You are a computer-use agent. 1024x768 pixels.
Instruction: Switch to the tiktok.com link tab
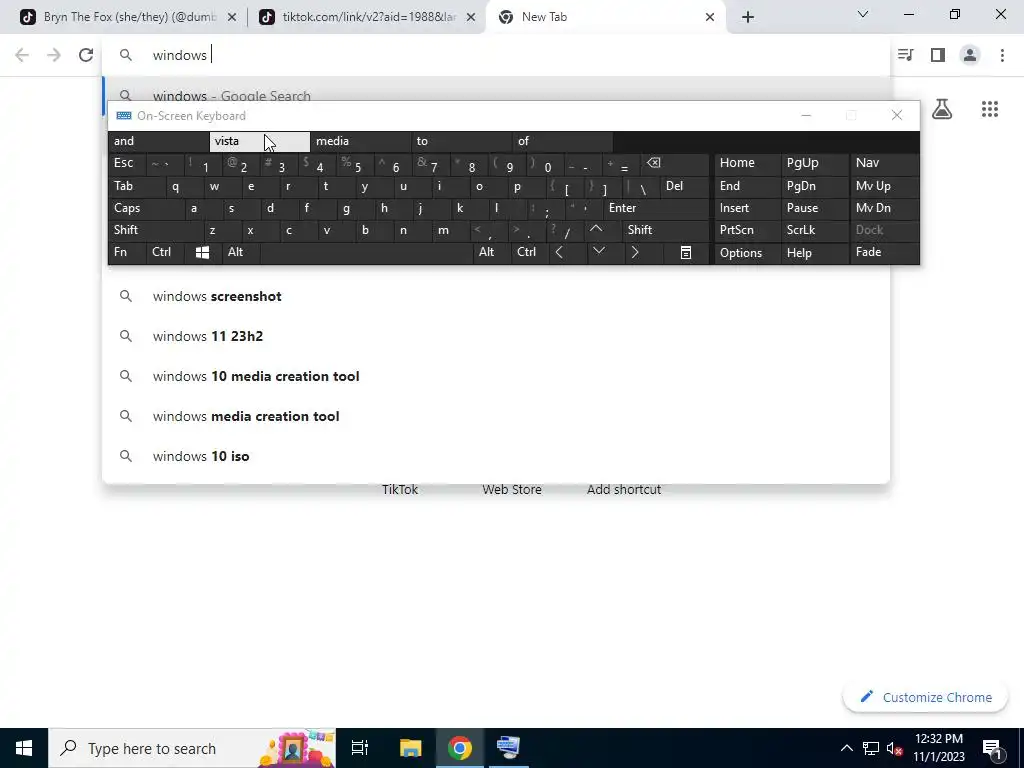tap(367, 17)
